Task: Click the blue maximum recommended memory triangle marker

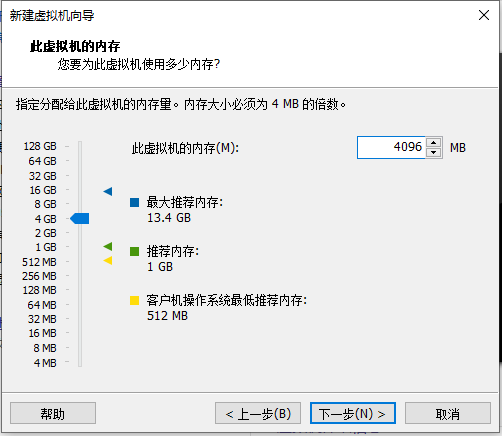Action: (x=108, y=191)
